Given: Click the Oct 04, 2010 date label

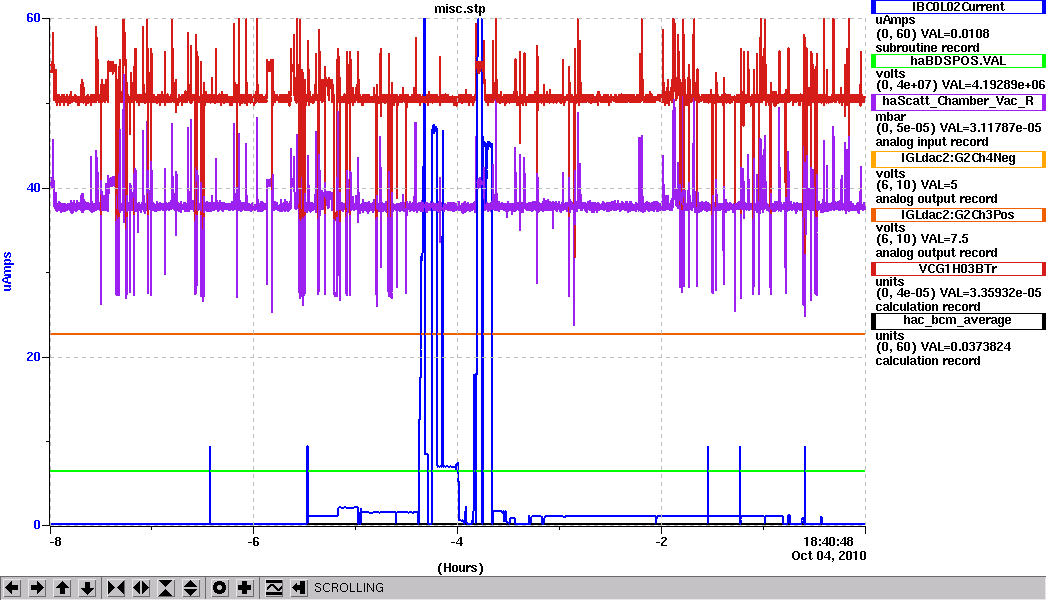Looking at the screenshot, I should tap(829, 555).
